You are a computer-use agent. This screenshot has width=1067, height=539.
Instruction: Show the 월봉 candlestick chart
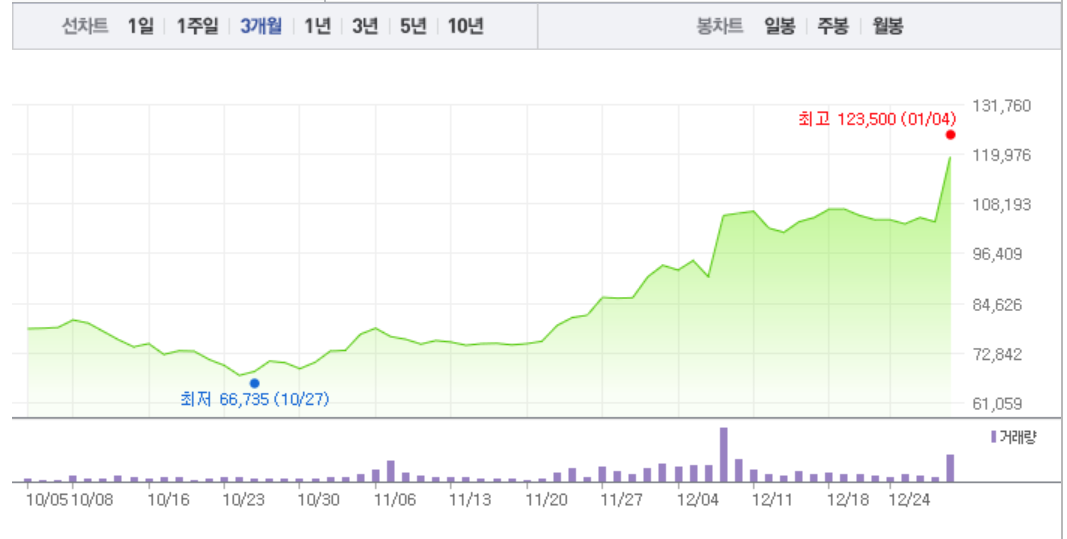887,27
